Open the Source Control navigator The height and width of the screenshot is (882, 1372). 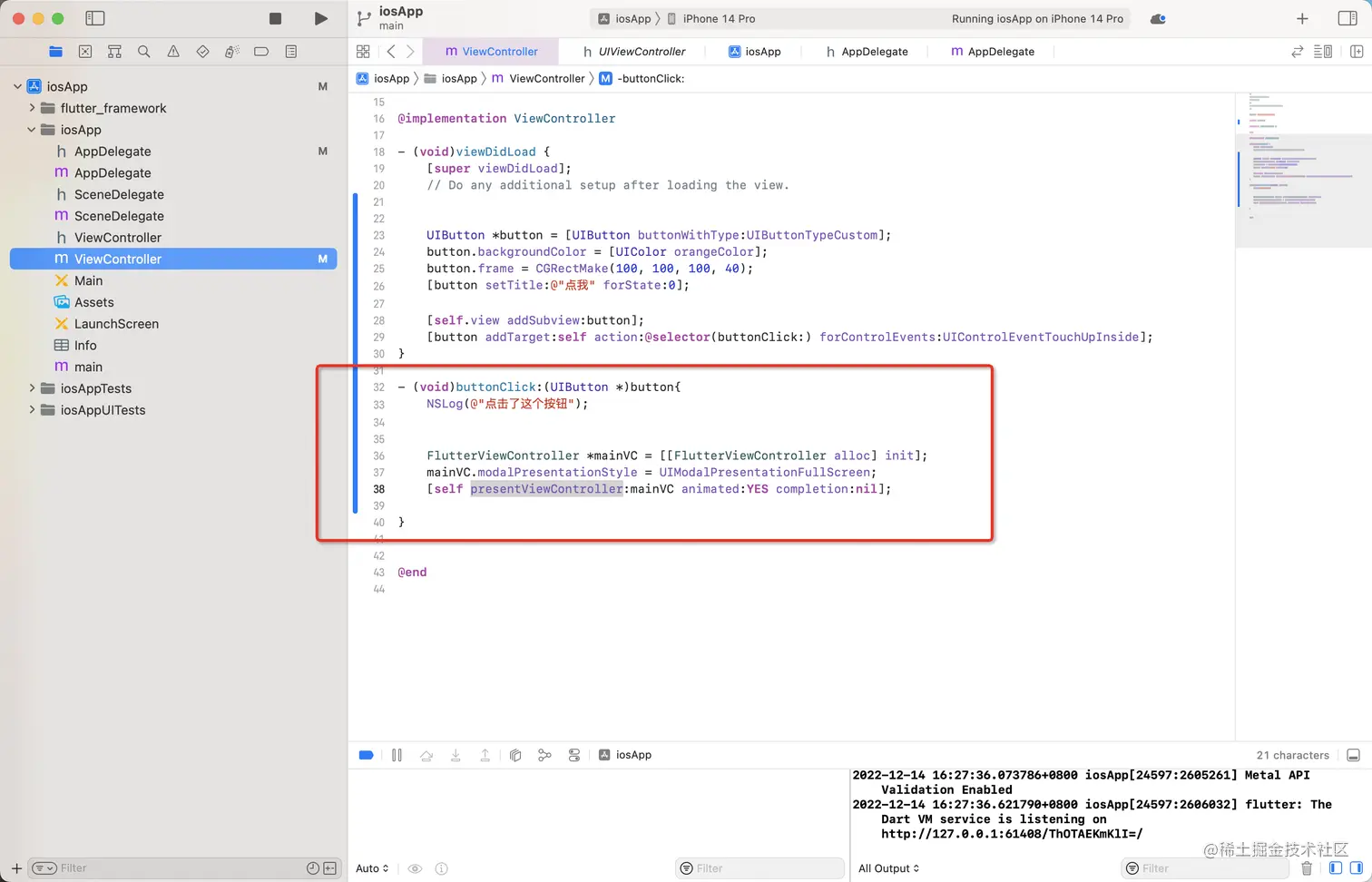tap(85, 52)
